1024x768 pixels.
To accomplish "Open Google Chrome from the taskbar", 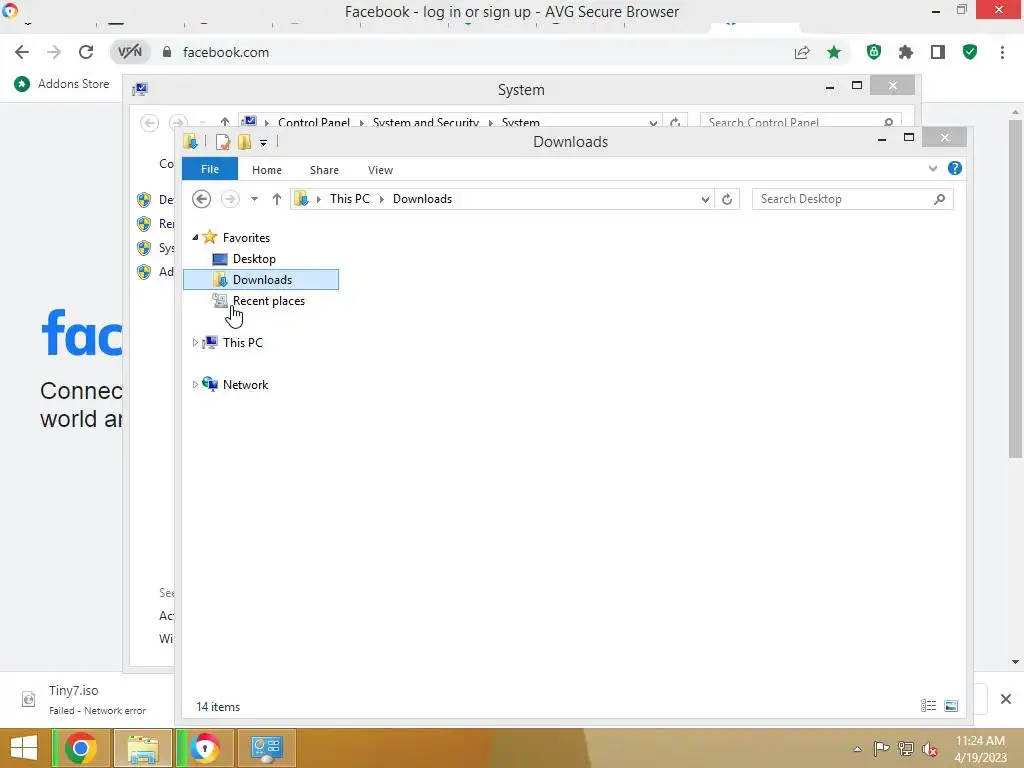I will point(81,748).
